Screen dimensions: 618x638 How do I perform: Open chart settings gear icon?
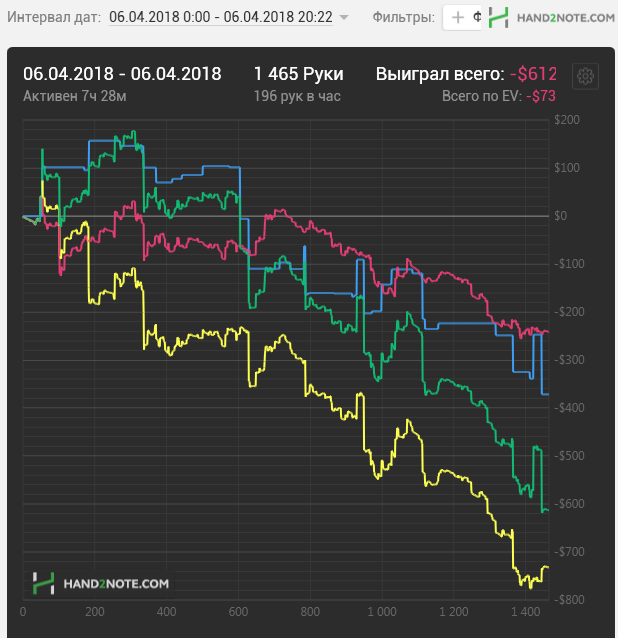click(x=585, y=76)
